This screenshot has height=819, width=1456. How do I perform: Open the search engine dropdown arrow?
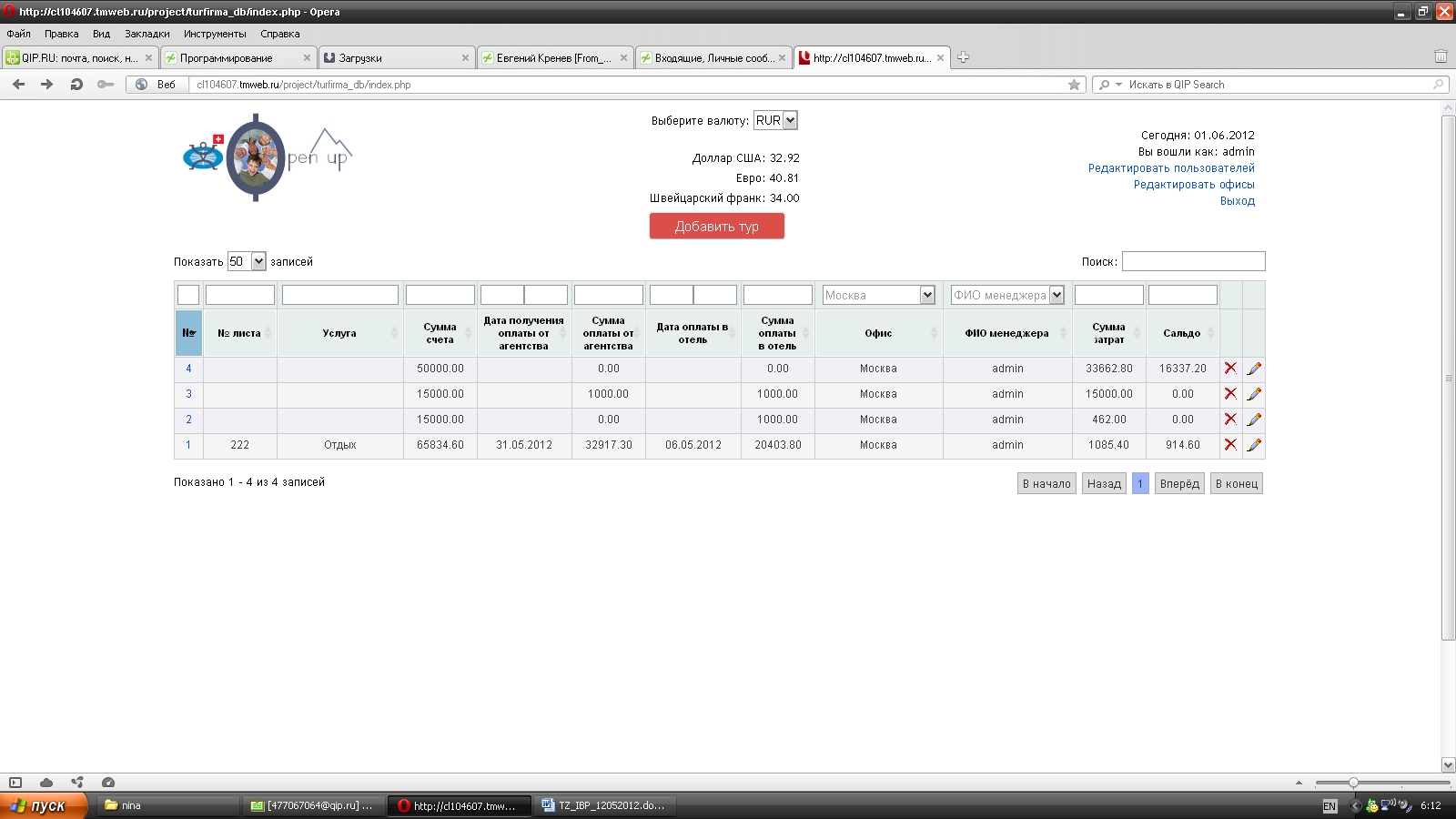[1118, 85]
